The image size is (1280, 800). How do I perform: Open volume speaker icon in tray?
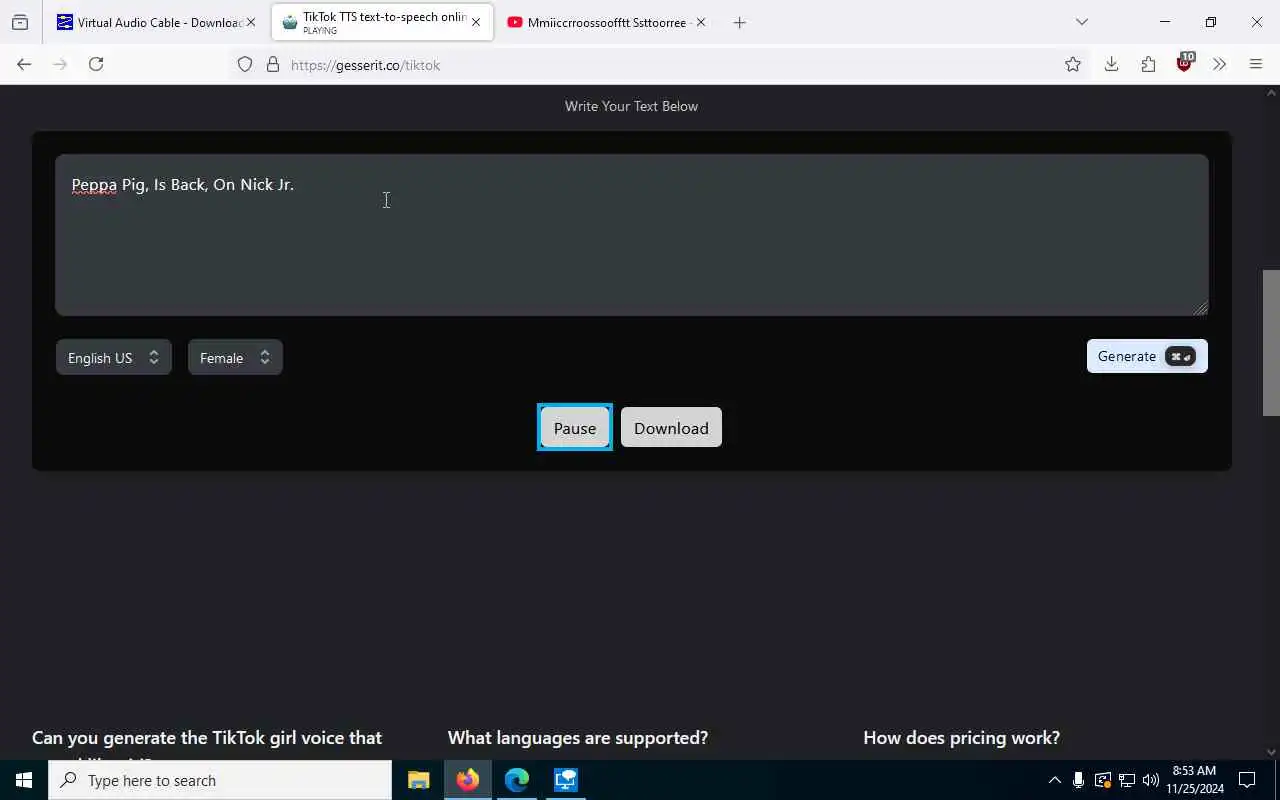pos(1151,780)
